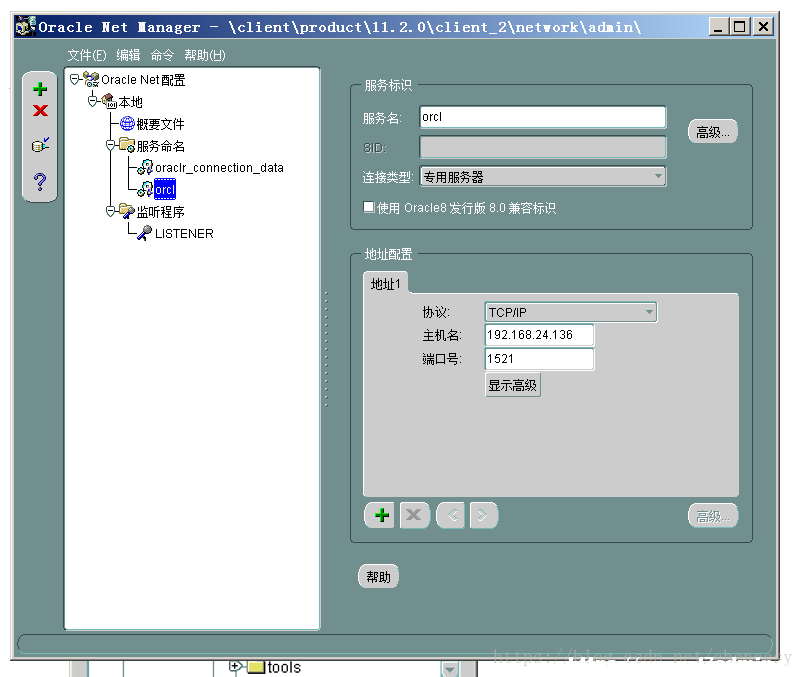The height and width of the screenshot is (677, 804).
Task: Click the previous address left arrow button
Action: pyautogui.click(x=451, y=515)
